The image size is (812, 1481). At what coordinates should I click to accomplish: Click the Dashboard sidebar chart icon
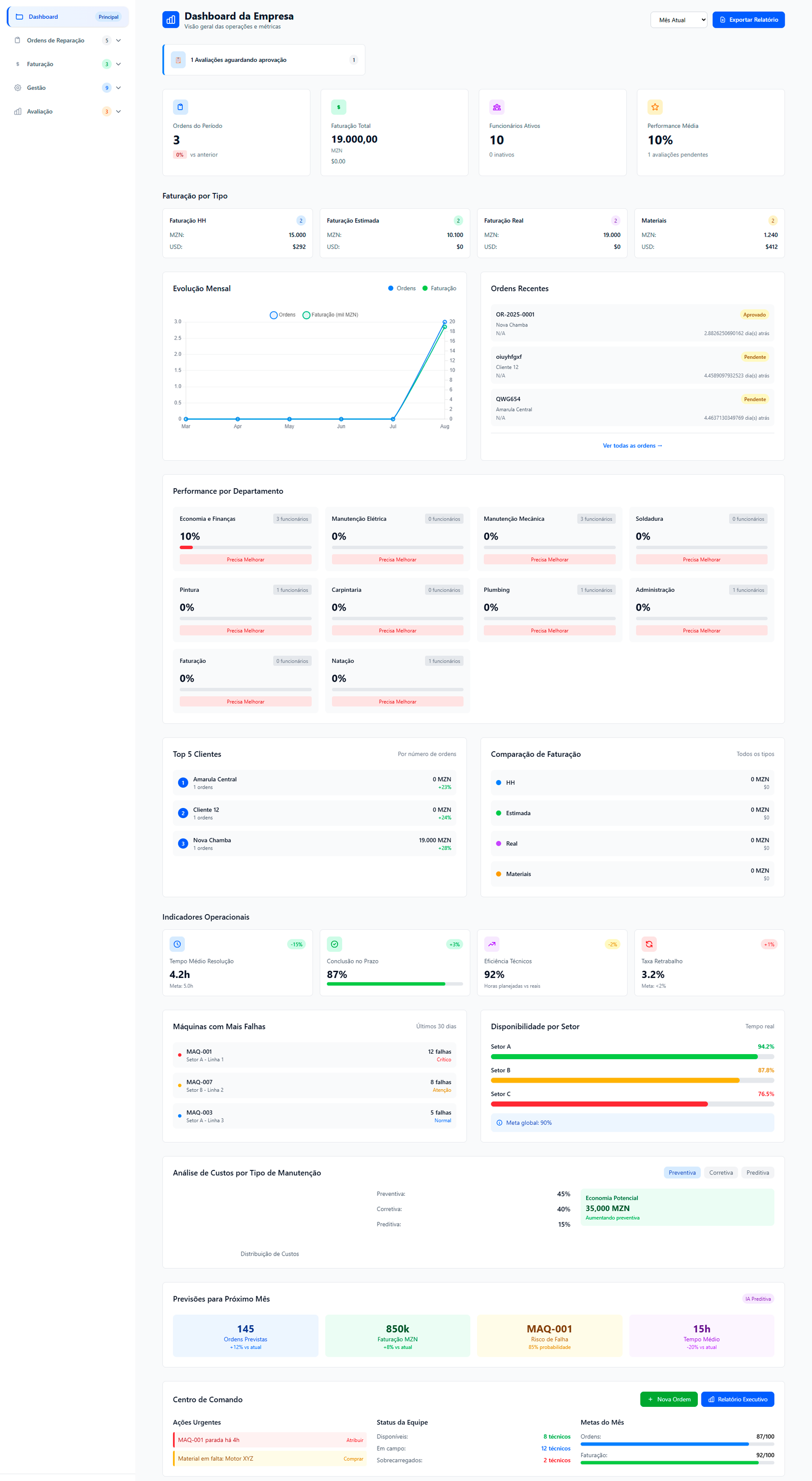coord(19,17)
